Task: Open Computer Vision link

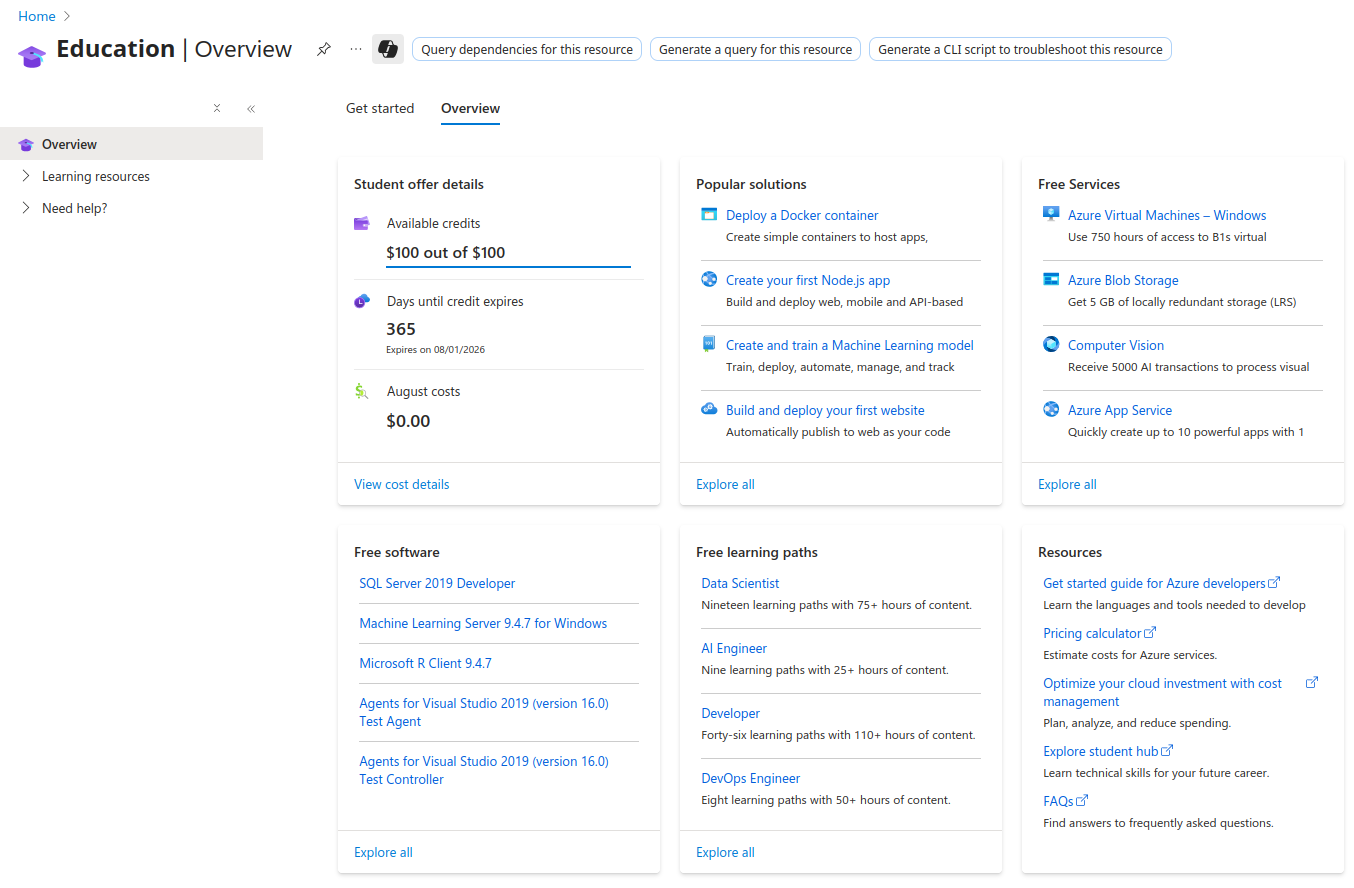Action: [x=1116, y=345]
